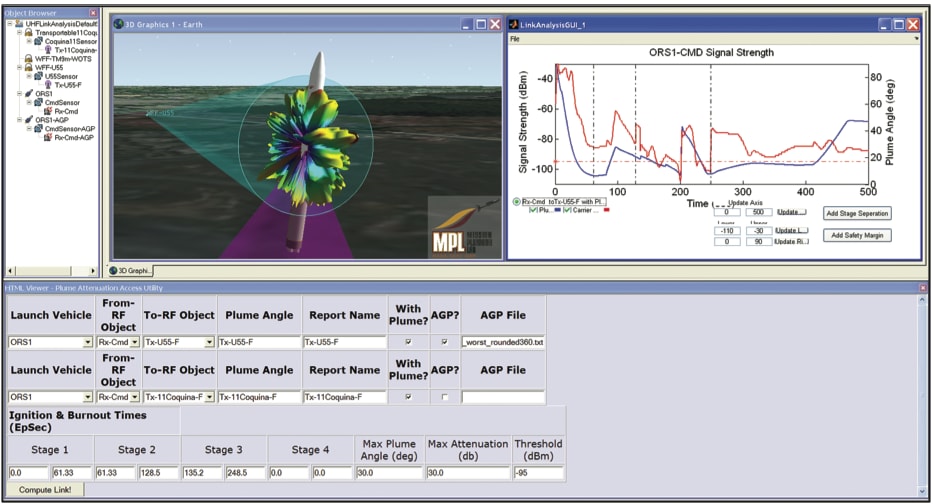Click the Update Right axis button
934x504 pixels.
792,241
